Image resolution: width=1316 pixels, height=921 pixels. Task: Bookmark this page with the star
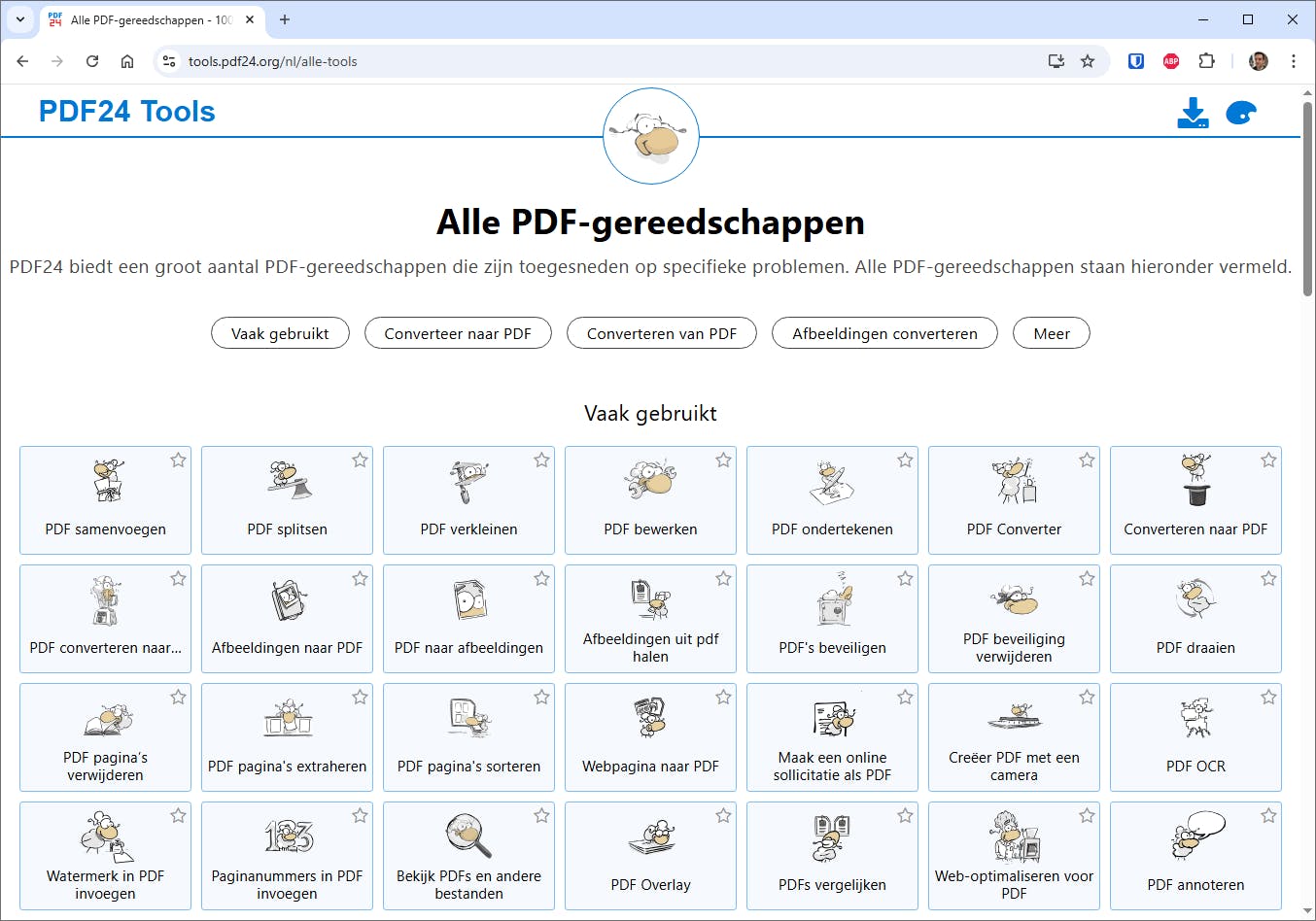pos(1088,61)
